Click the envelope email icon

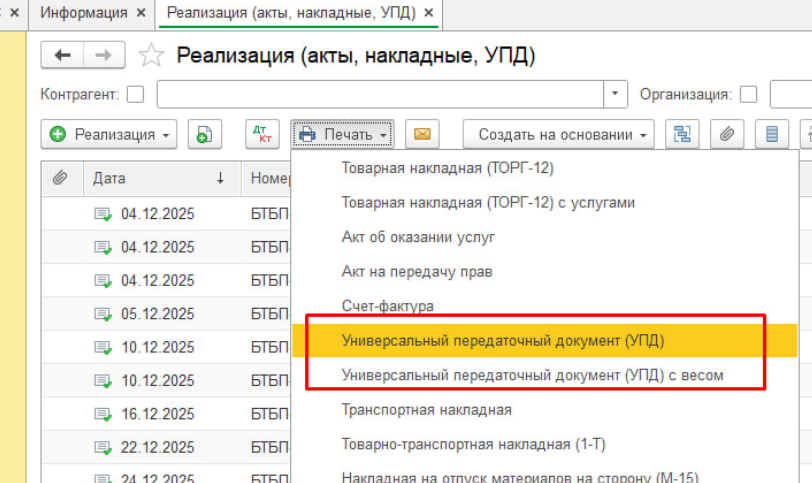click(422, 134)
